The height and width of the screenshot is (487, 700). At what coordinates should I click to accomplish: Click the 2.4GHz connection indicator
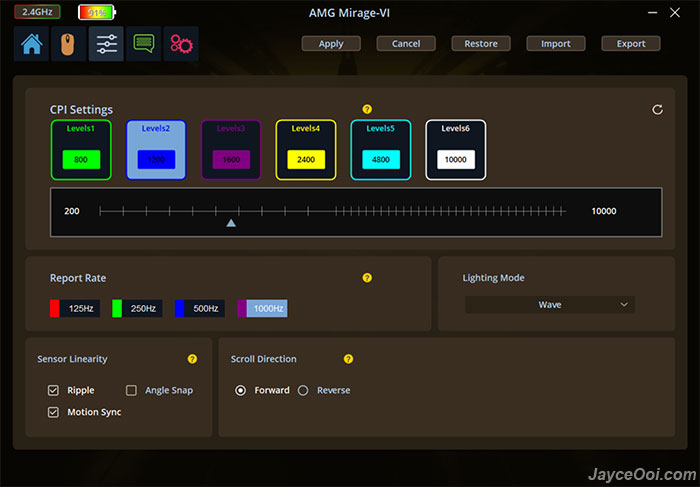coord(38,12)
